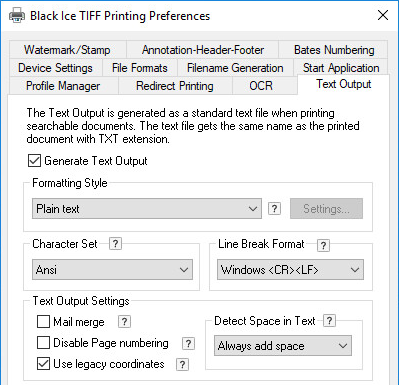Expand the Always add space dropdown
The width and height of the screenshot is (399, 385).
[283, 346]
